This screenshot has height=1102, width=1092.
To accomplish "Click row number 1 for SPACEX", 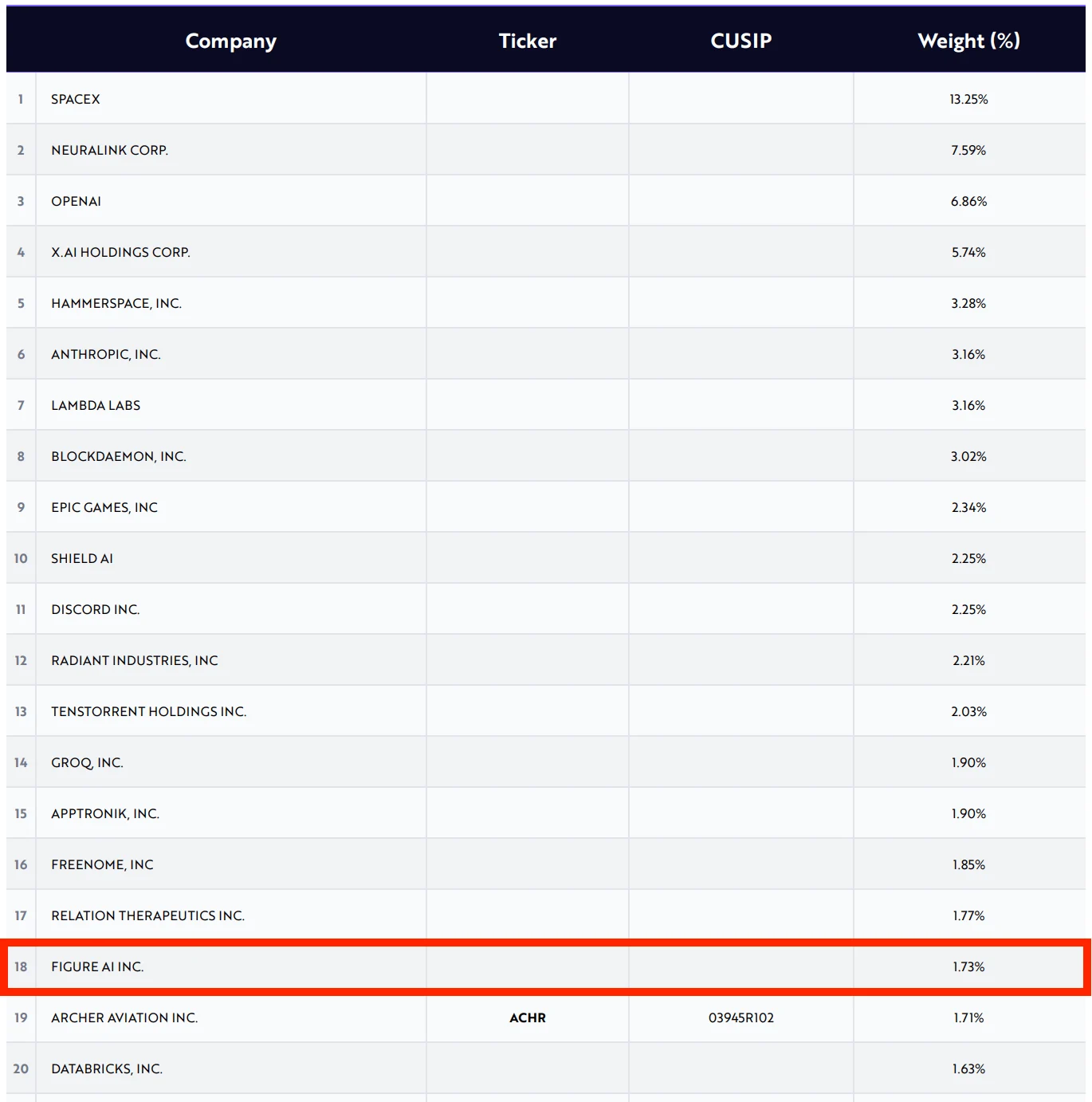I will (x=21, y=99).
